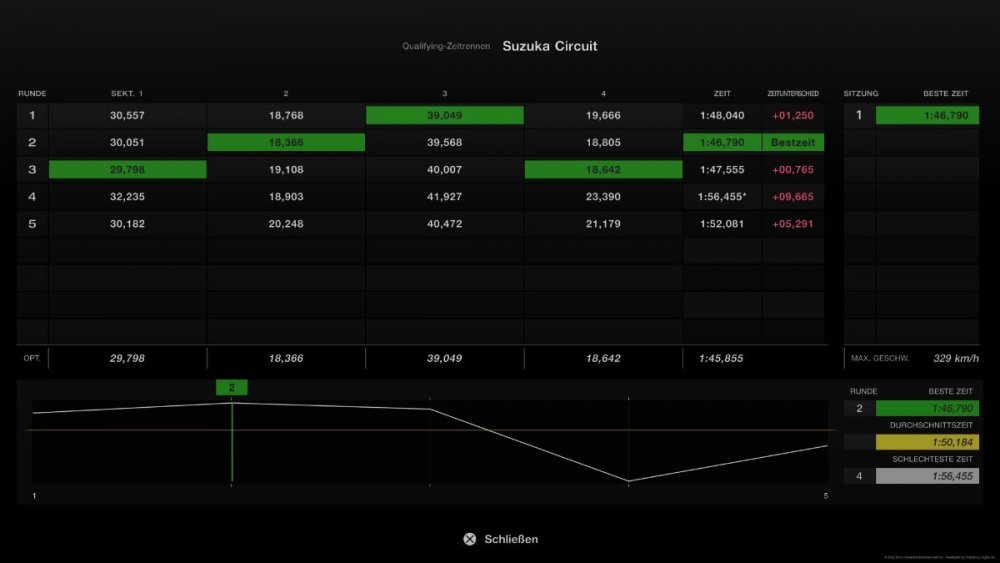Screen dimensions: 1000x563
Task: Select sector 4 time 21,179
Action: [x=603, y=224]
